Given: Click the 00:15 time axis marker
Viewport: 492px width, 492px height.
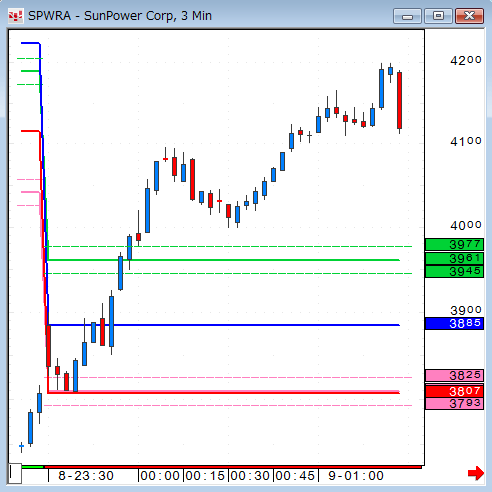Looking at the screenshot, I should point(205,476).
